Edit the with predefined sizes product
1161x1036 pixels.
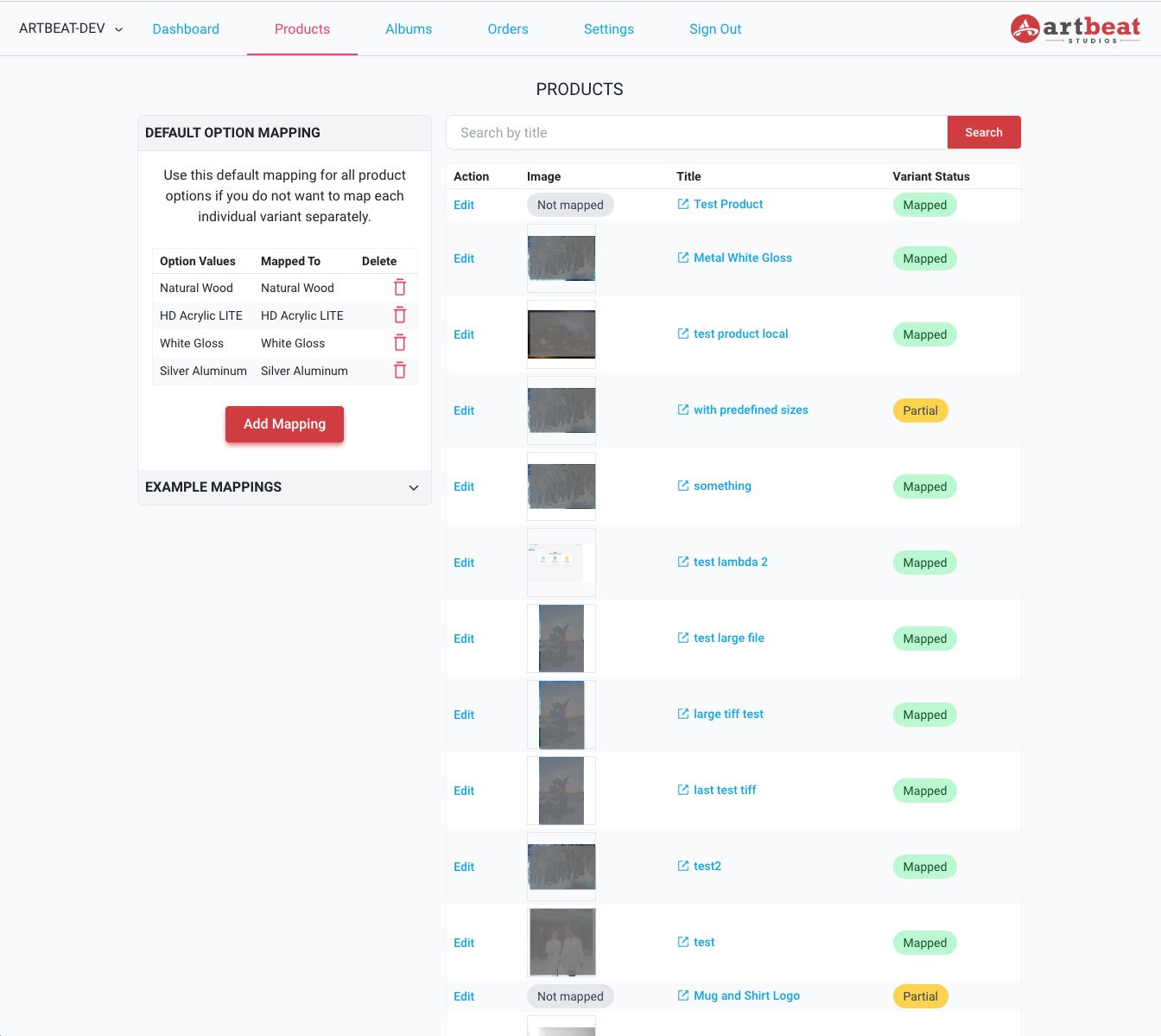464,410
